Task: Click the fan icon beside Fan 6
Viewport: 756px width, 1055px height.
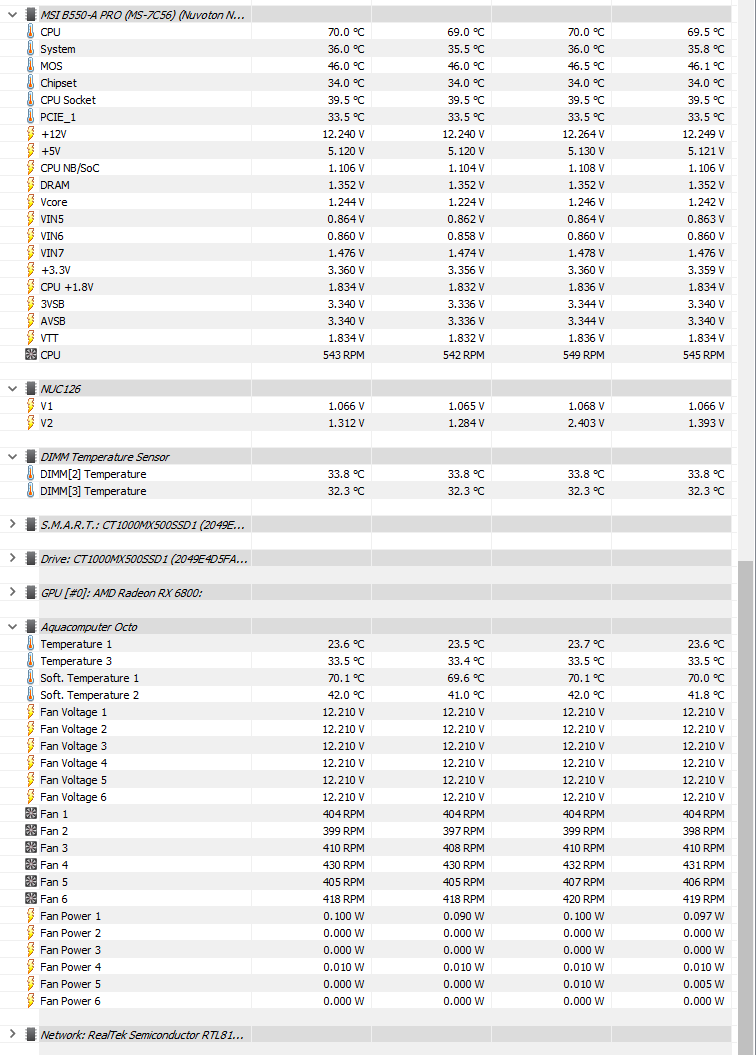Action: coord(30,898)
